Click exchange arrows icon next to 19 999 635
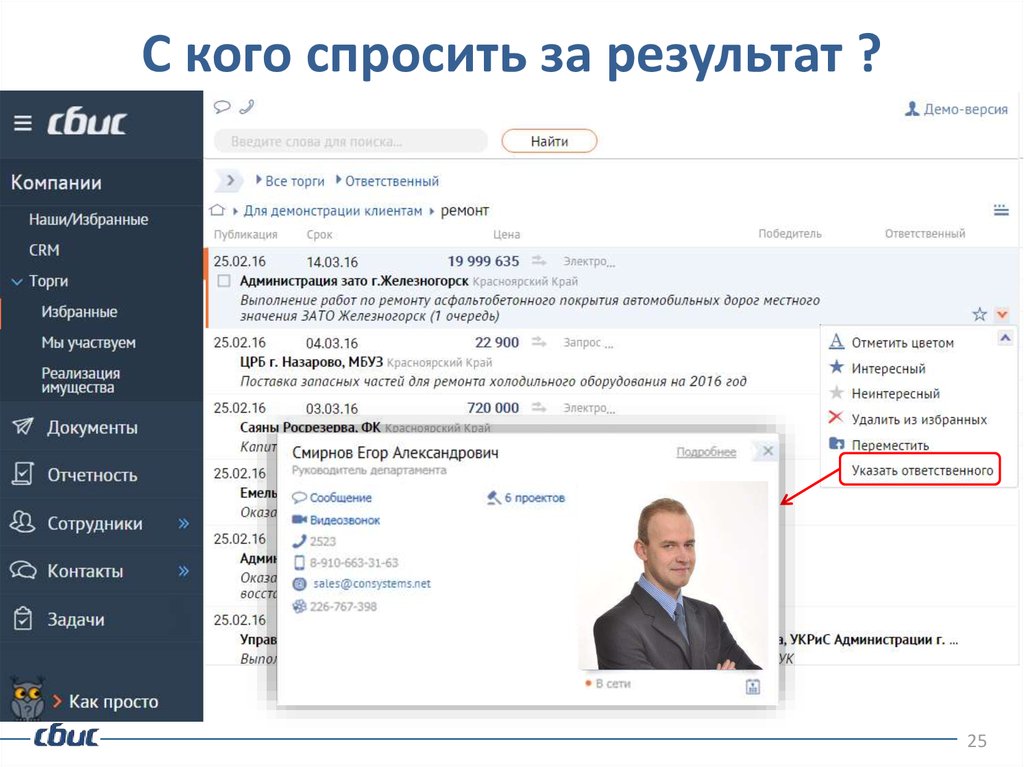This screenshot has height=767, width=1024. [539, 261]
